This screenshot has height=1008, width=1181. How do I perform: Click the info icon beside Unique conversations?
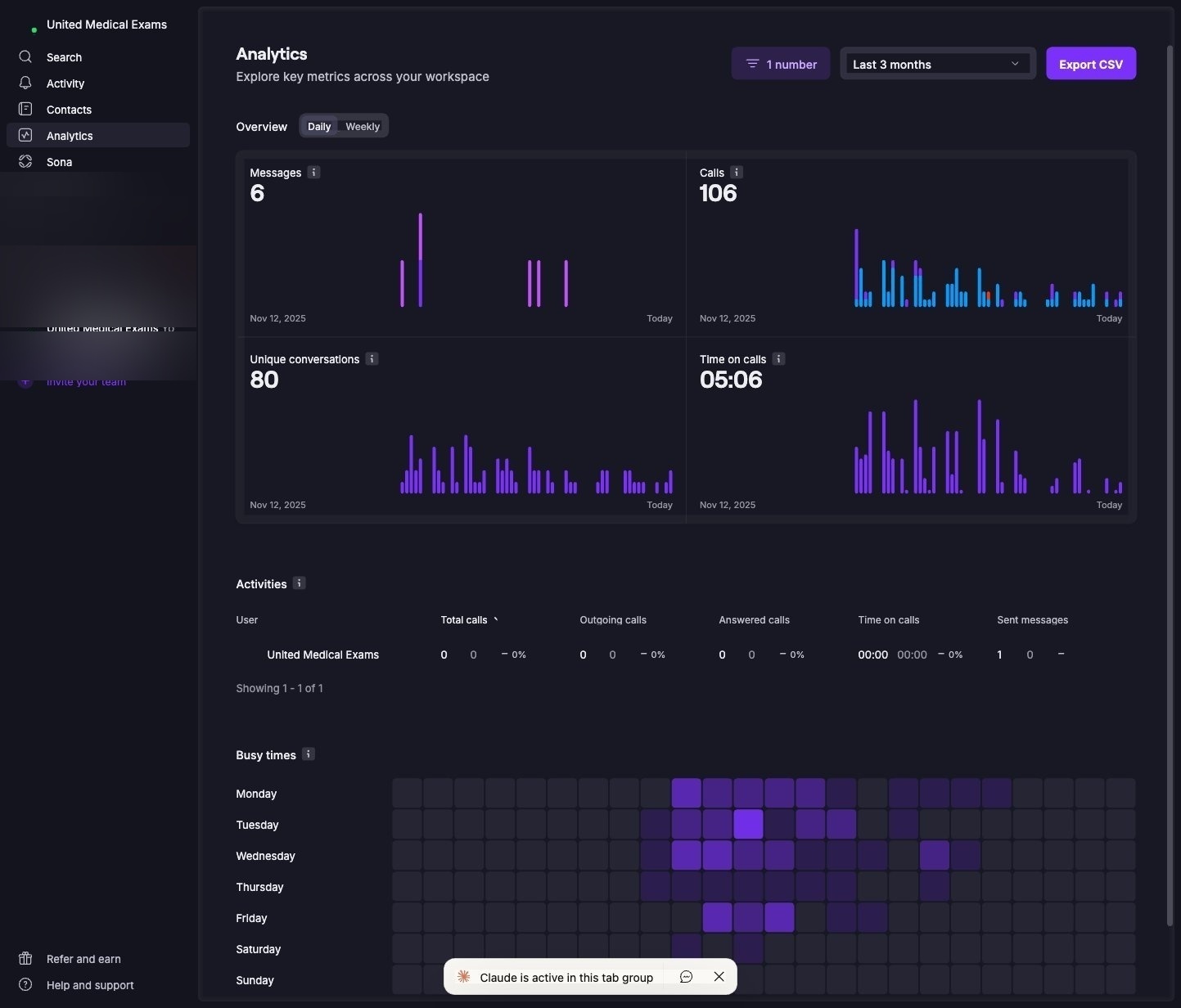click(x=372, y=358)
